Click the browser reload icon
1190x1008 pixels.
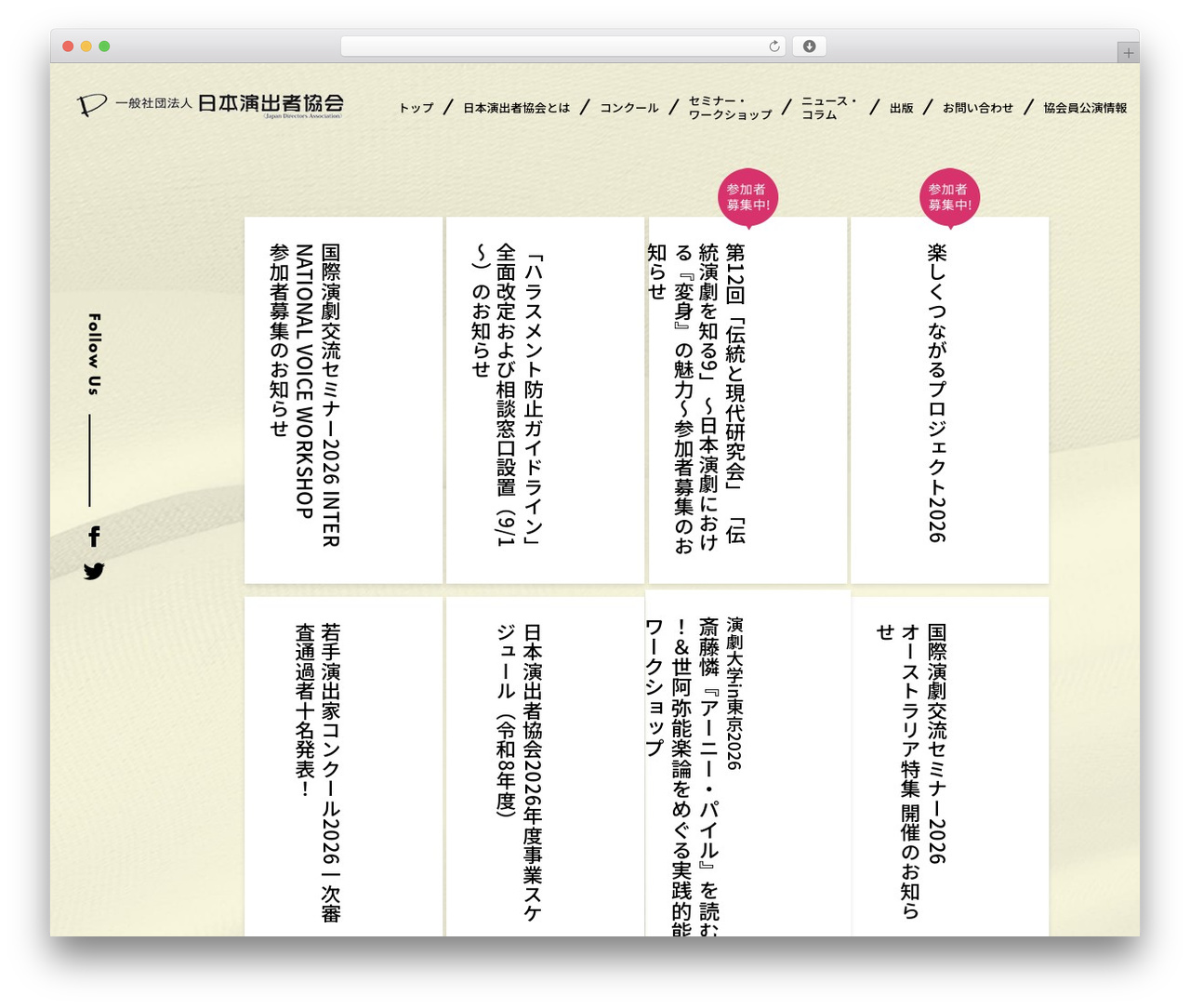(x=774, y=46)
